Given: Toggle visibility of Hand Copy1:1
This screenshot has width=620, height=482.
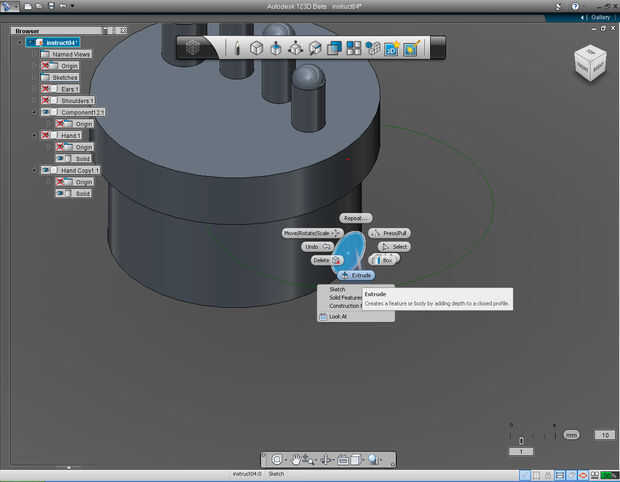Looking at the screenshot, I should (x=46, y=170).
